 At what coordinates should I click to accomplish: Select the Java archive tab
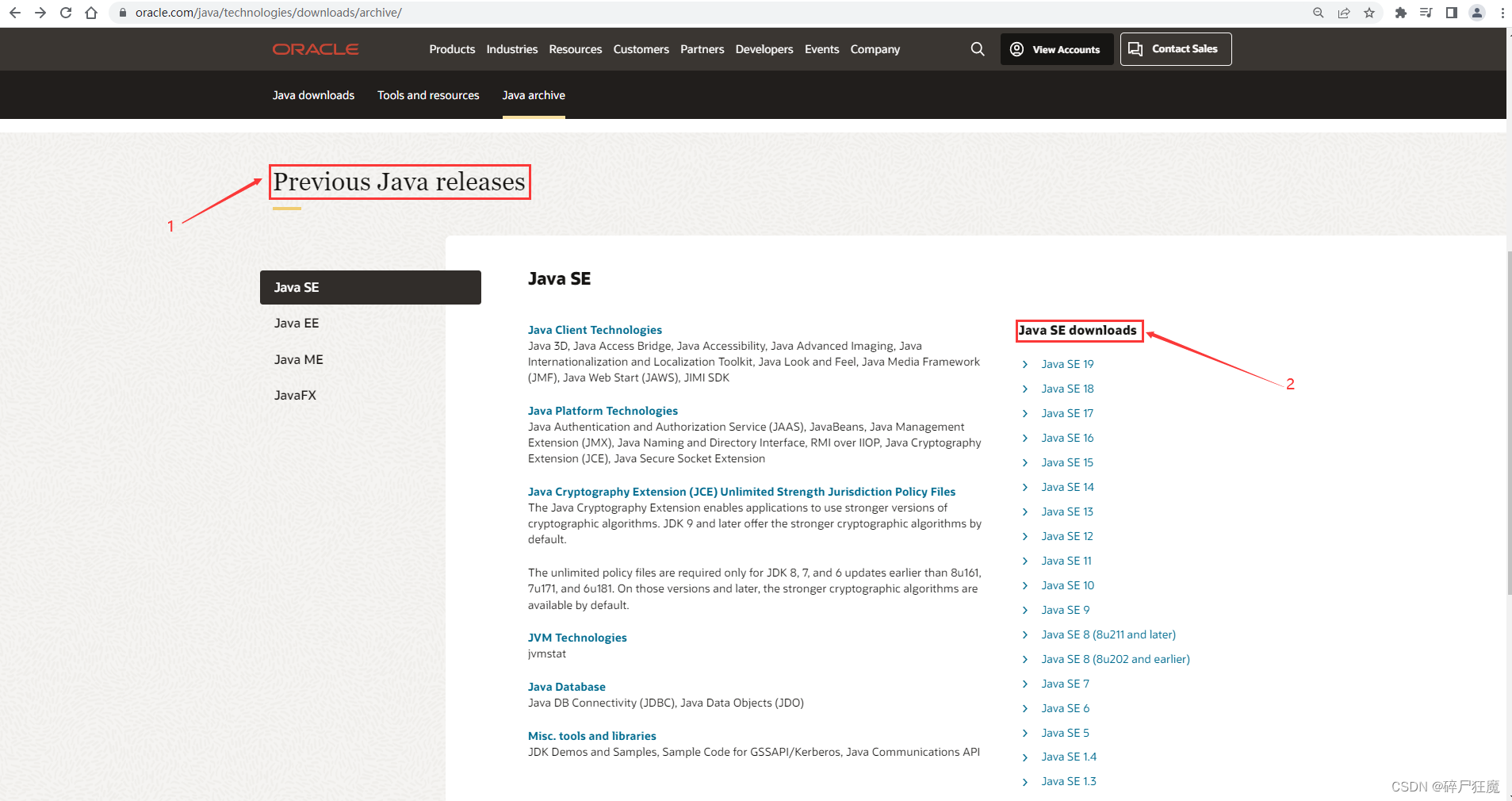(534, 95)
